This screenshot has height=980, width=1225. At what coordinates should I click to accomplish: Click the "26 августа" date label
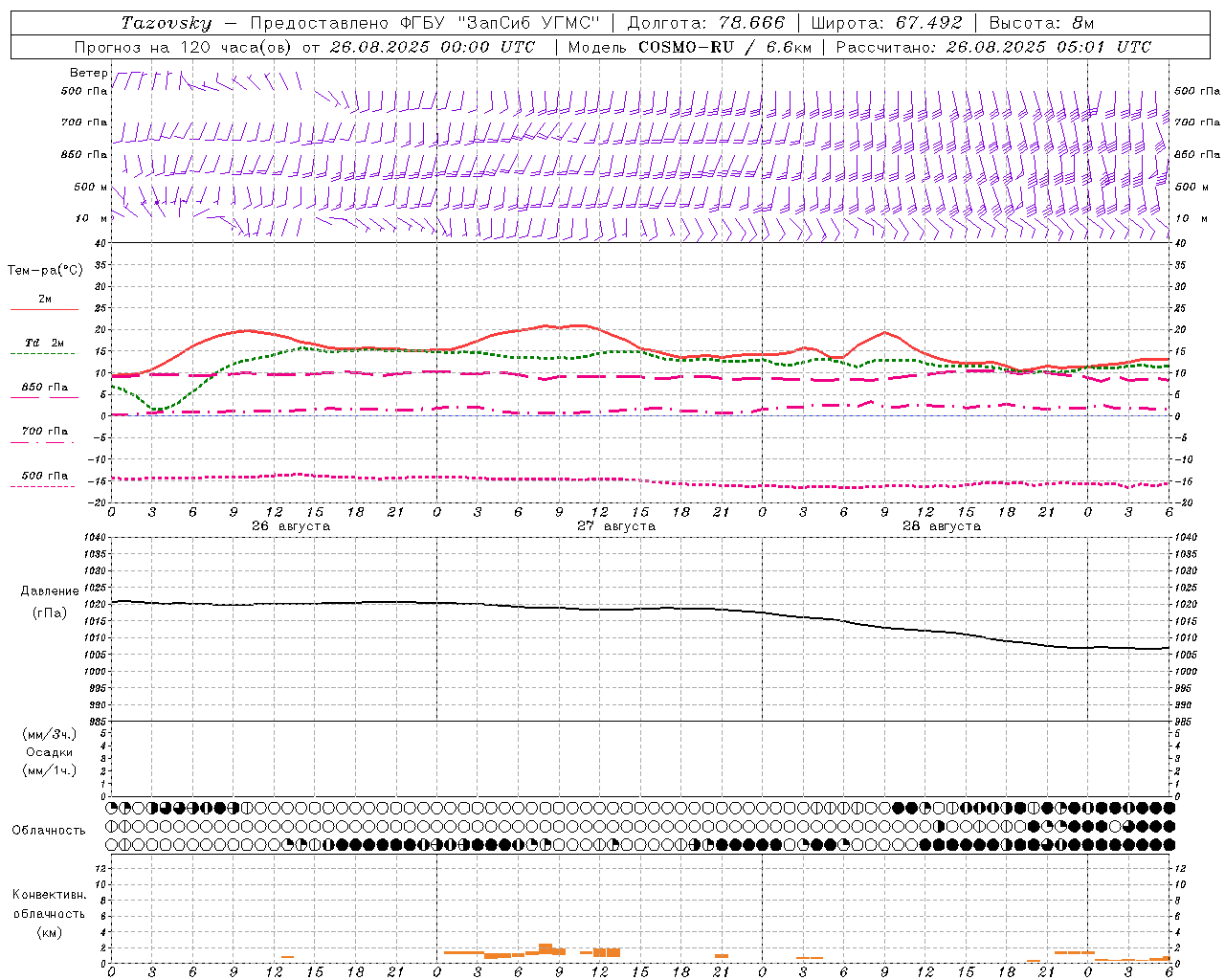click(291, 526)
